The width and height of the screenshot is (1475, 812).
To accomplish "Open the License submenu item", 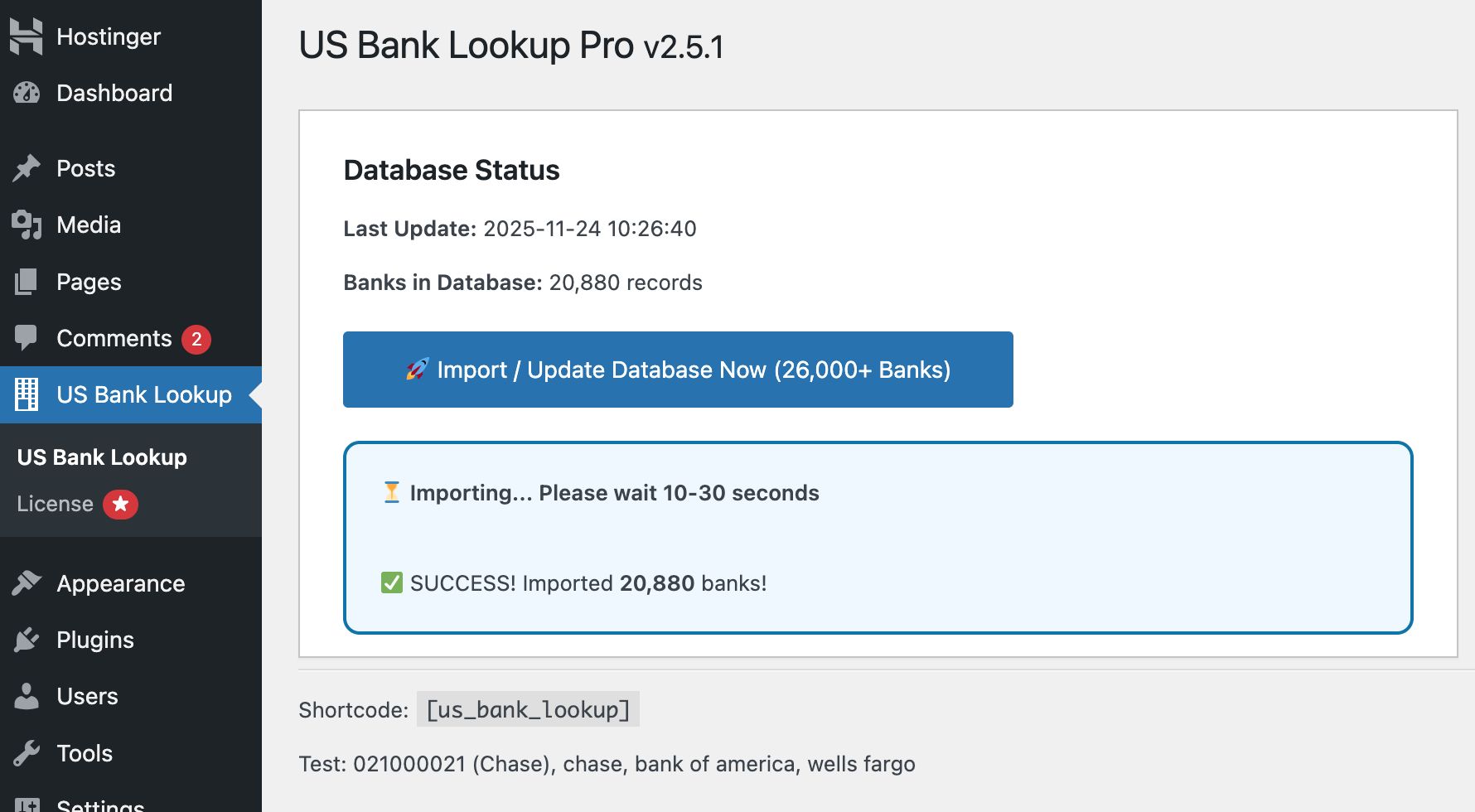I will tap(55, 504).
